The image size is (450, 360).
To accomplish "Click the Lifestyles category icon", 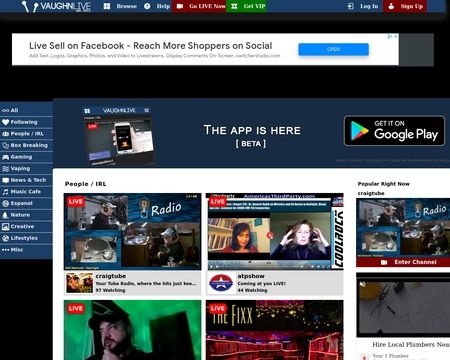I will (5, 238).
